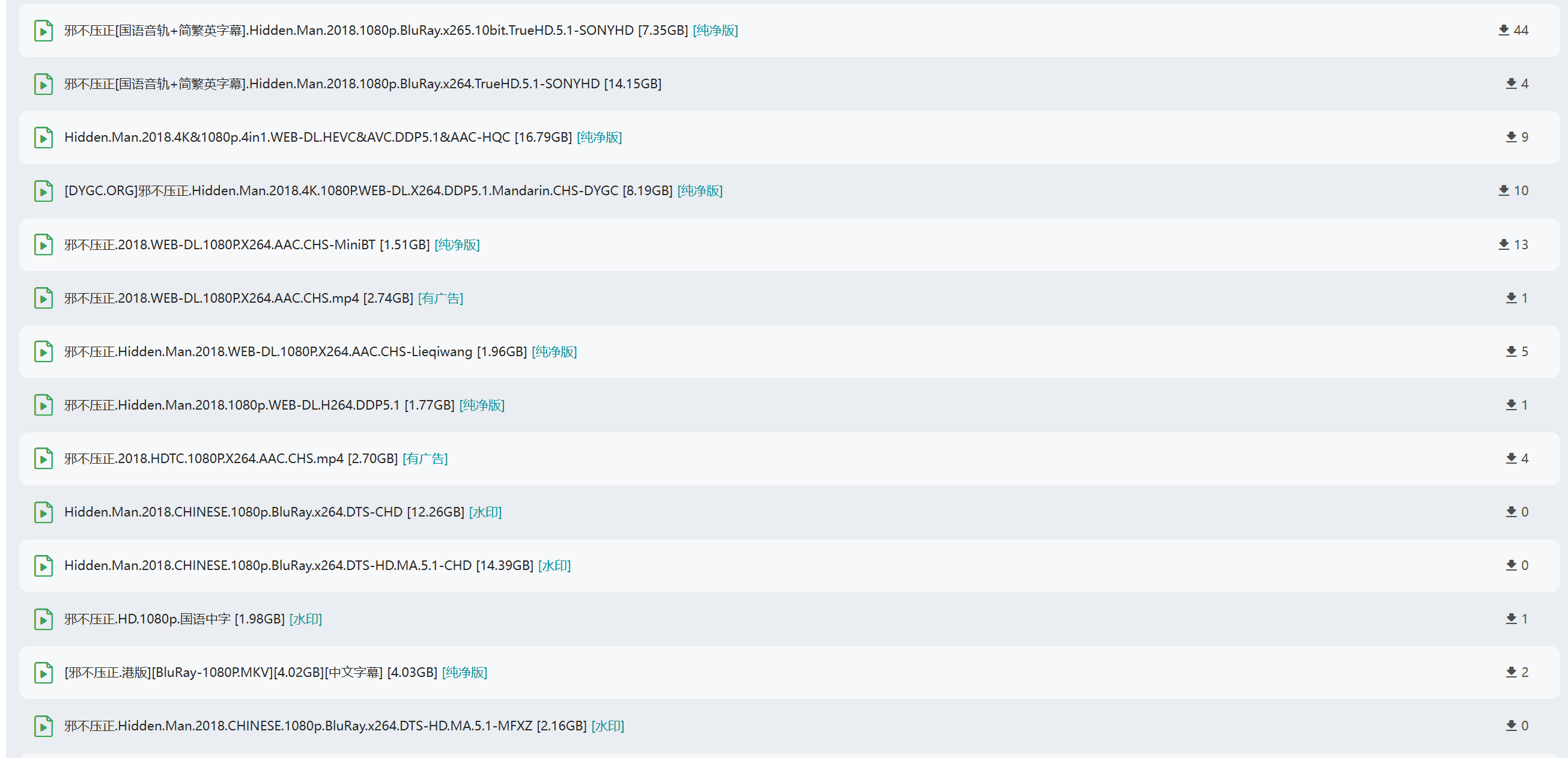Click the 纯净版 tag on the MiniBT entry
1568x758 pixels.
click(457, 244)
